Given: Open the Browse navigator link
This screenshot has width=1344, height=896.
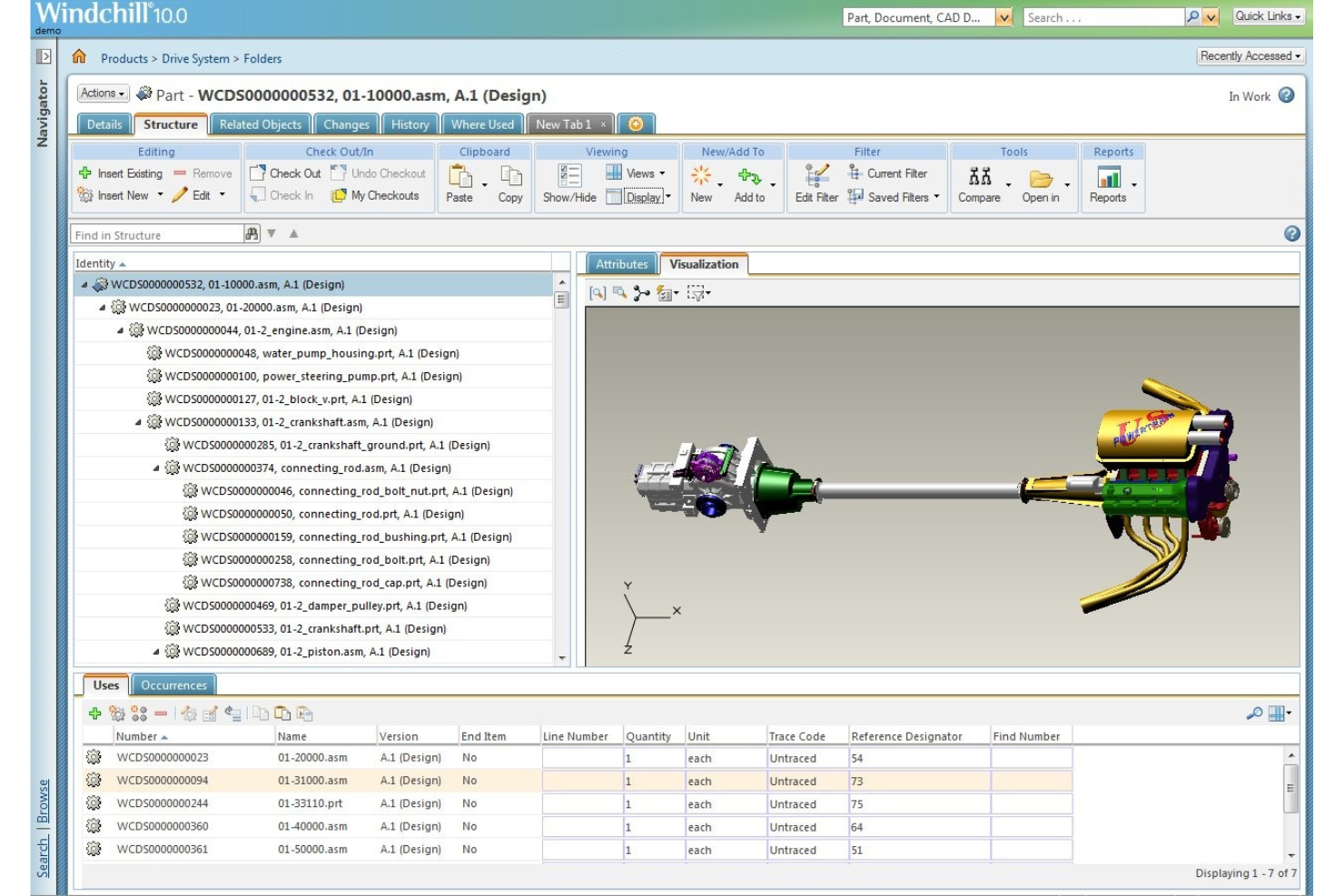Looking at the screenshot, I should click(44, 802).
